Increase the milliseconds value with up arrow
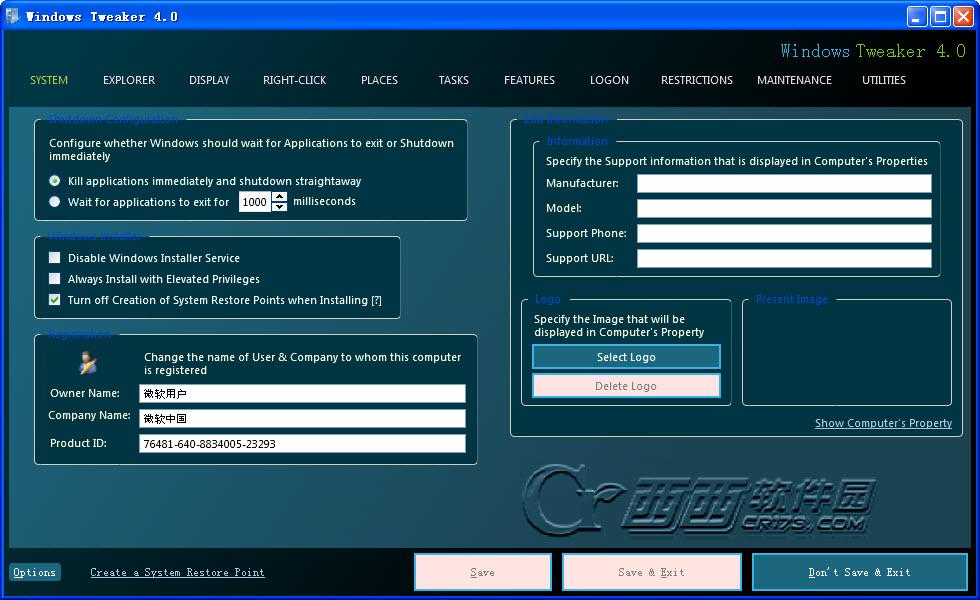Viewport: 980px width, 600px height. (280, 197)
